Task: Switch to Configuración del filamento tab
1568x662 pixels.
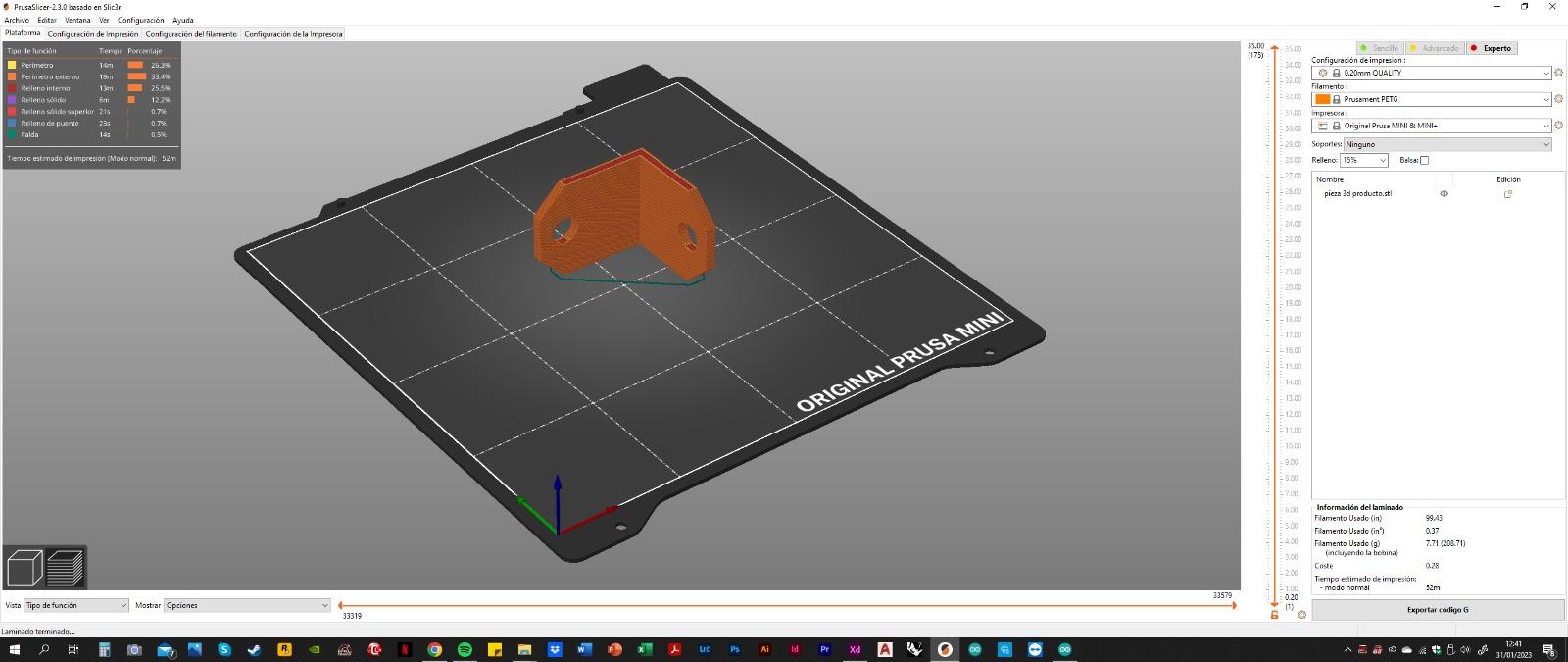Action: pyautogui.click(x=191, y=34)
